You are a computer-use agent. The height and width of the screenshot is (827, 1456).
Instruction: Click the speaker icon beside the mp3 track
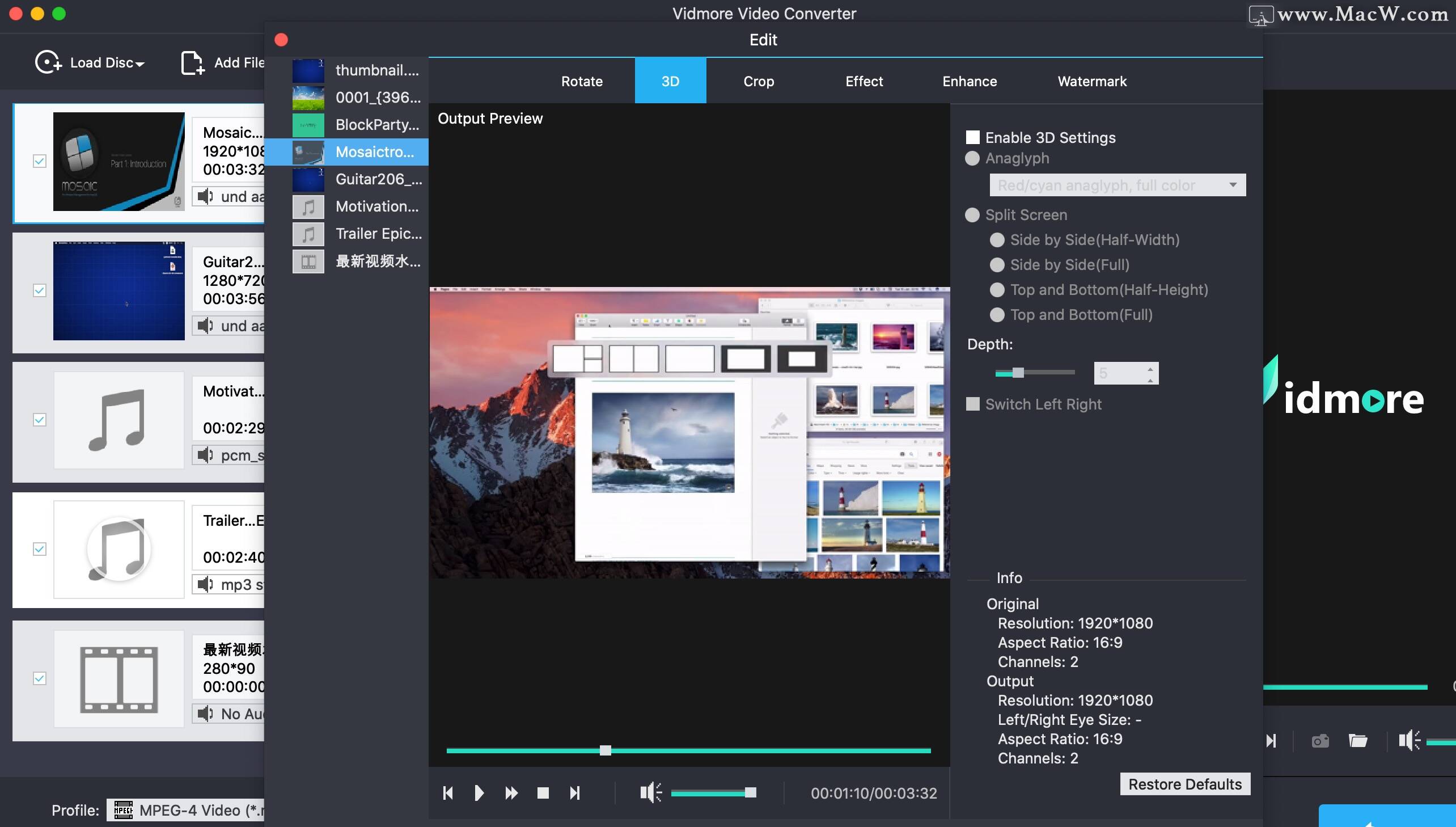coord(204,584)
